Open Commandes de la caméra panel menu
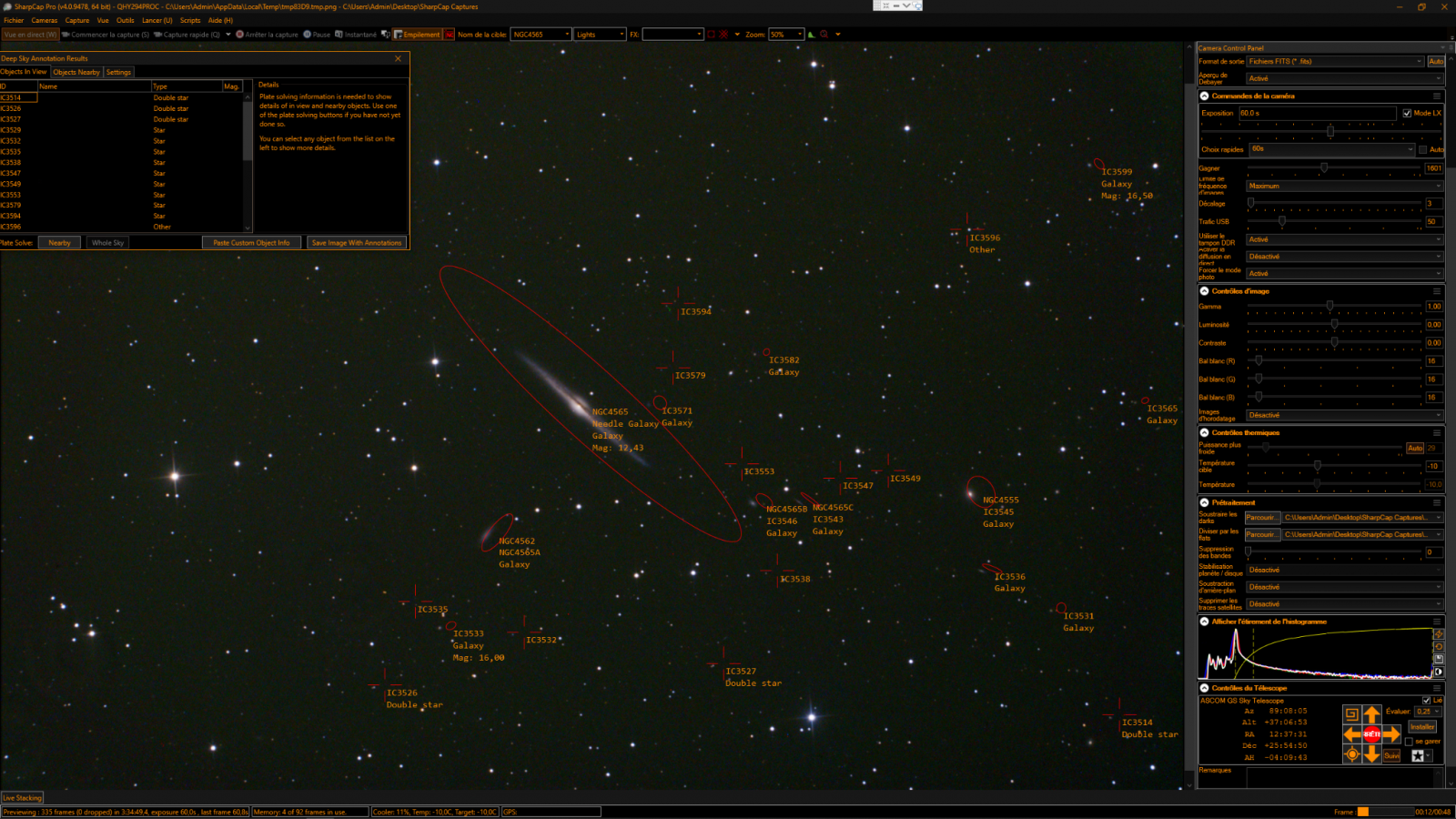Image resolution: width=1456 pixels, height=819 pixels. click(x=1437, y=96)
